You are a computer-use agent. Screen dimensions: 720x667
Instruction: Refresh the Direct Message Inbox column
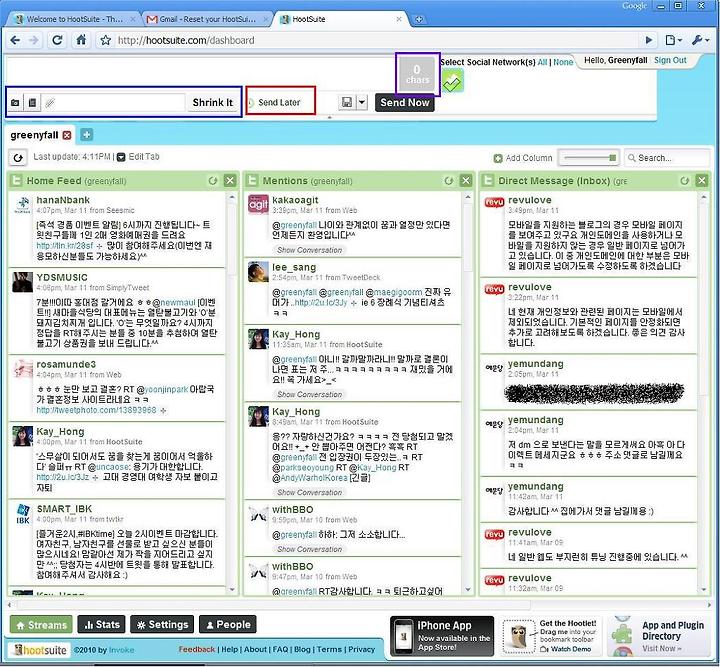(x=685, y=181)
